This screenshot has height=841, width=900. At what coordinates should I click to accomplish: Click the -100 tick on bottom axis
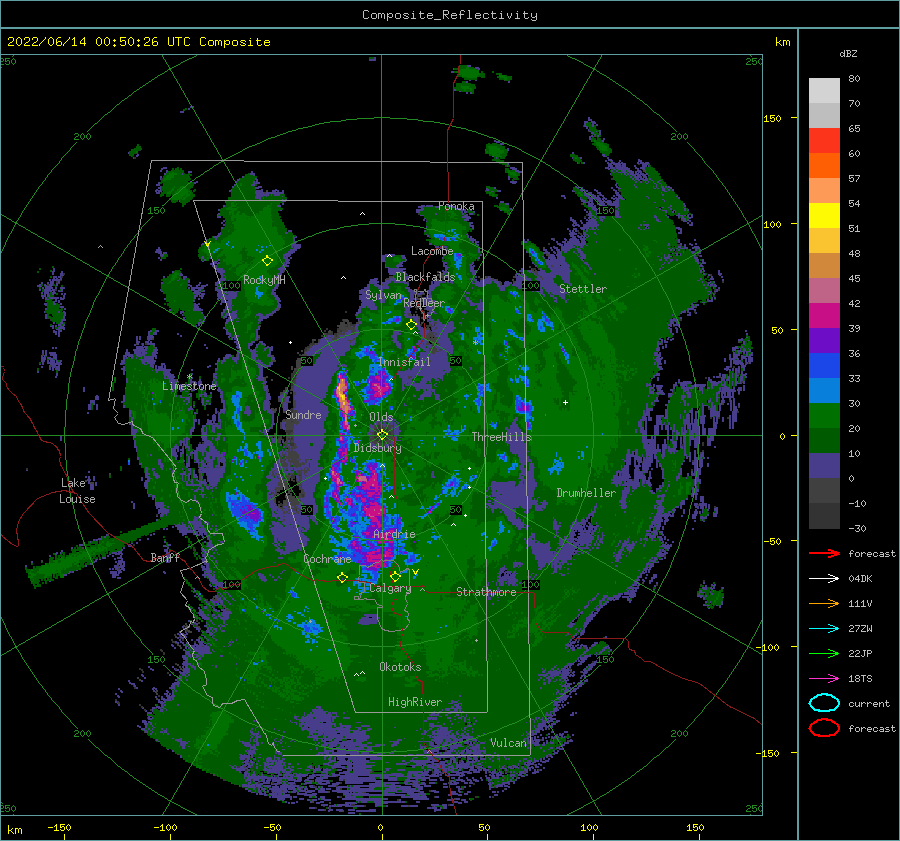(x=165, y=827)
